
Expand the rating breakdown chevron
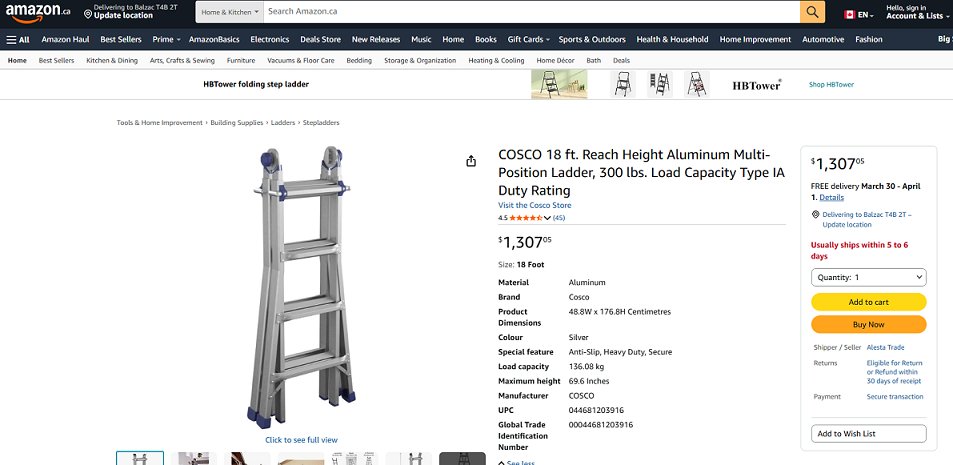point(547,218)
